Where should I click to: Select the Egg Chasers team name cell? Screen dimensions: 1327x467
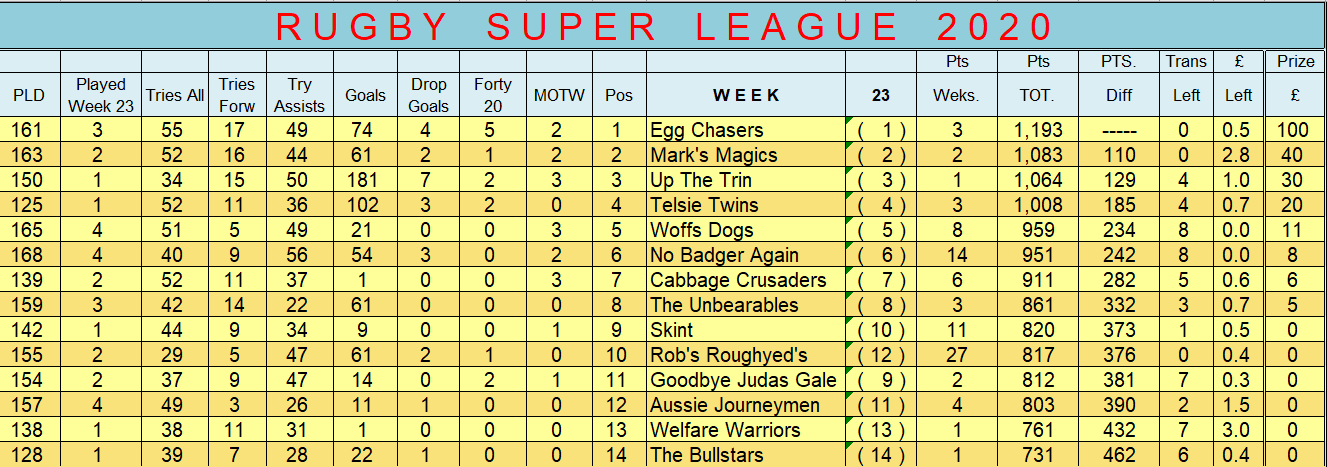coord(746,130)
